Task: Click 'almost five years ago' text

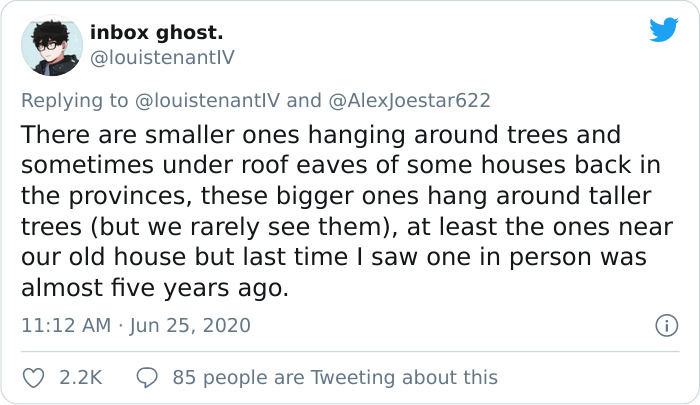Action: (154, 288)
